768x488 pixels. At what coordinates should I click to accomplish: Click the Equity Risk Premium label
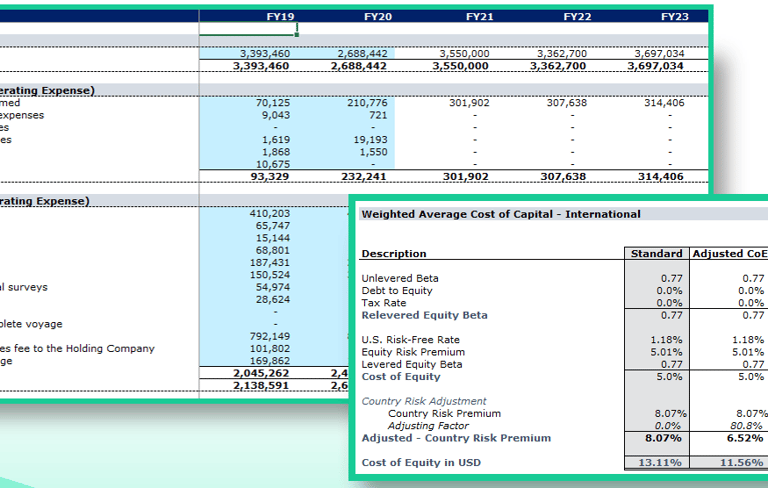(x=413, y=352)
